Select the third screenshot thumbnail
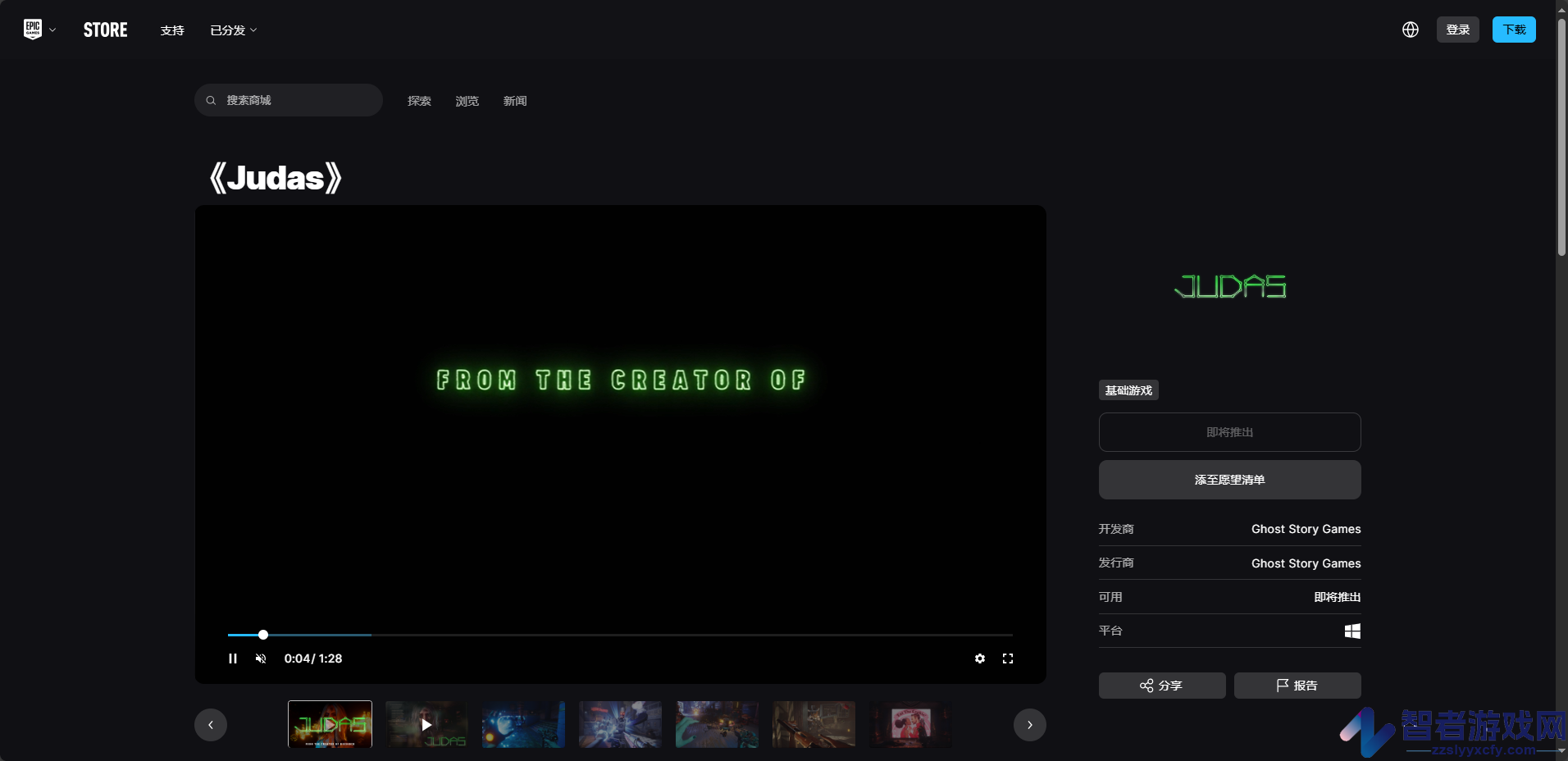The width and height of the screenshot is (1568, 761). 523,724
